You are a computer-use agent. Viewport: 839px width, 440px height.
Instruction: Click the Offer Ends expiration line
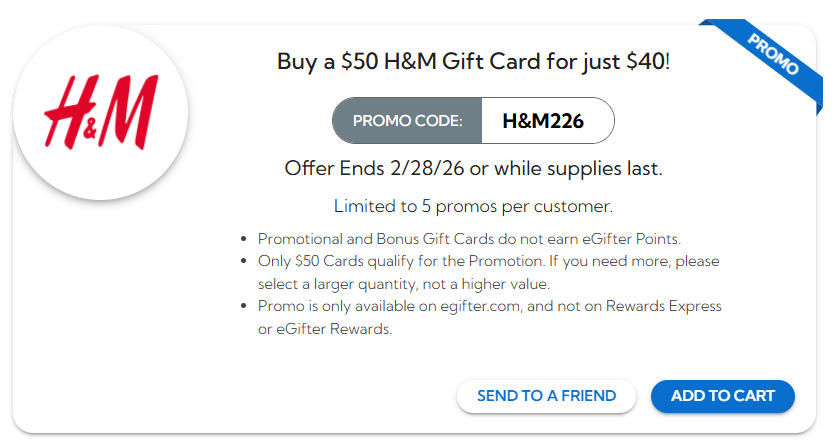click(x=473, y=167)
